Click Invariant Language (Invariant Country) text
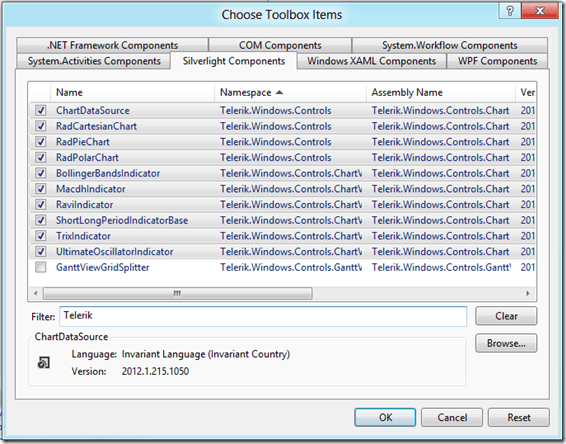This screenshot has height=444, width=566. coord(206,354)
